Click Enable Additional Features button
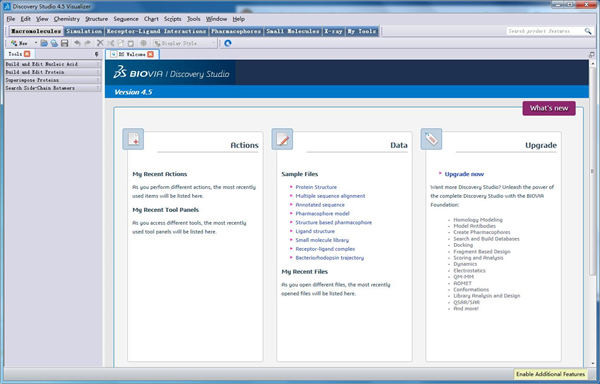 550,374
